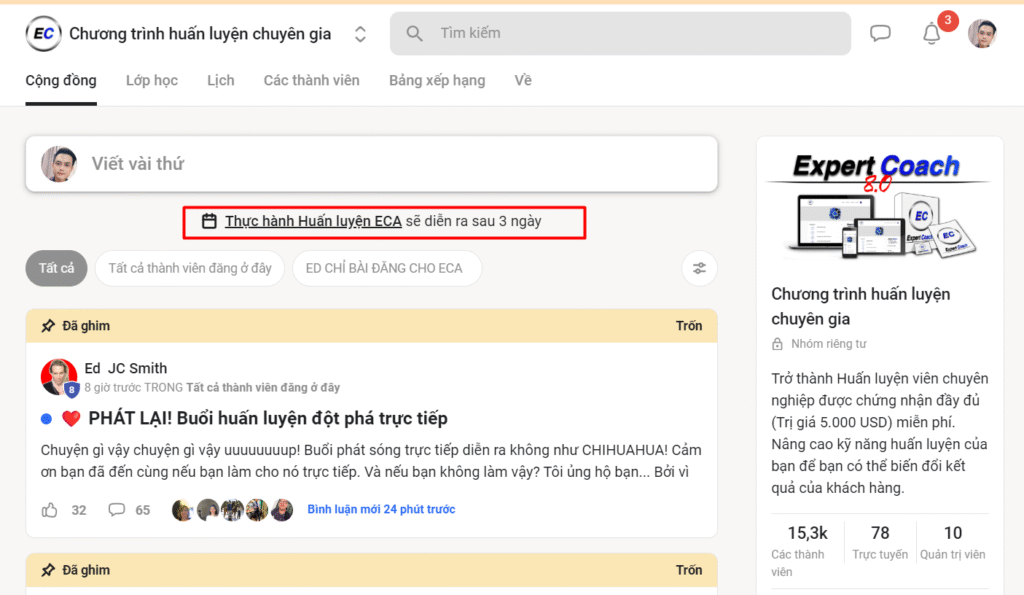Click the 15,3k Các thành viên count
This screenshot has width=1024, height=595.
(x=807, y=552)
